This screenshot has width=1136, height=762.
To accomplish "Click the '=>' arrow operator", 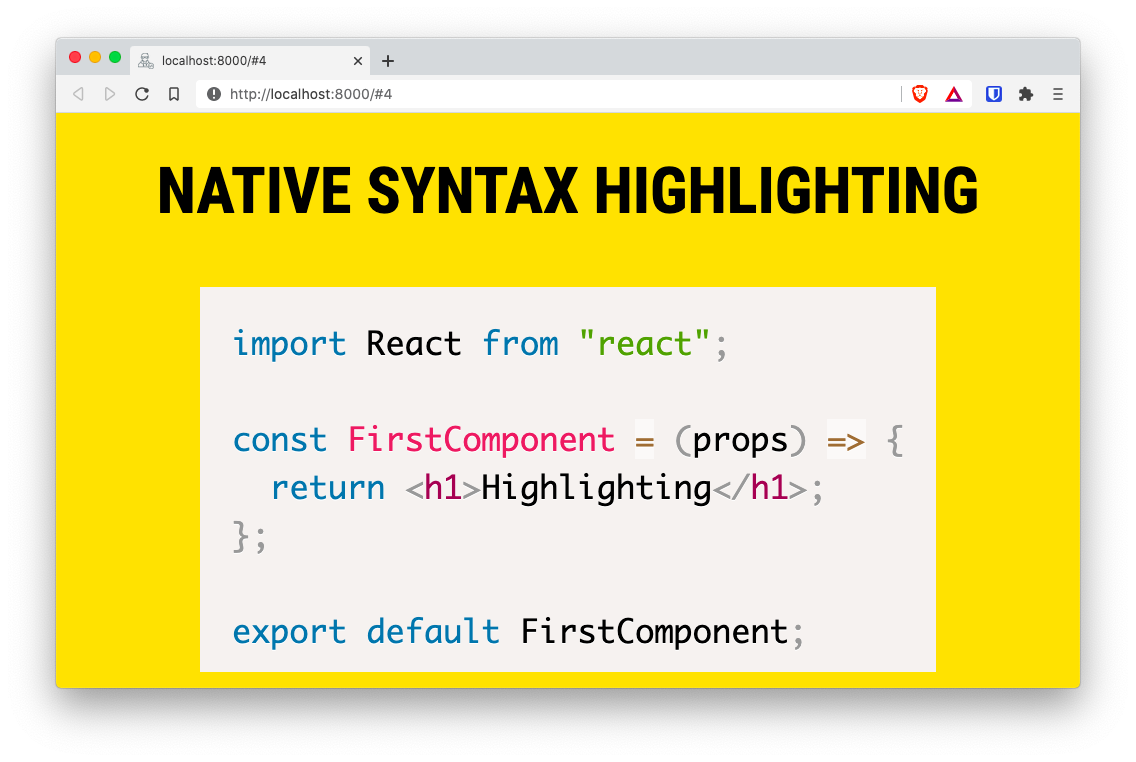I will (845, 440).
